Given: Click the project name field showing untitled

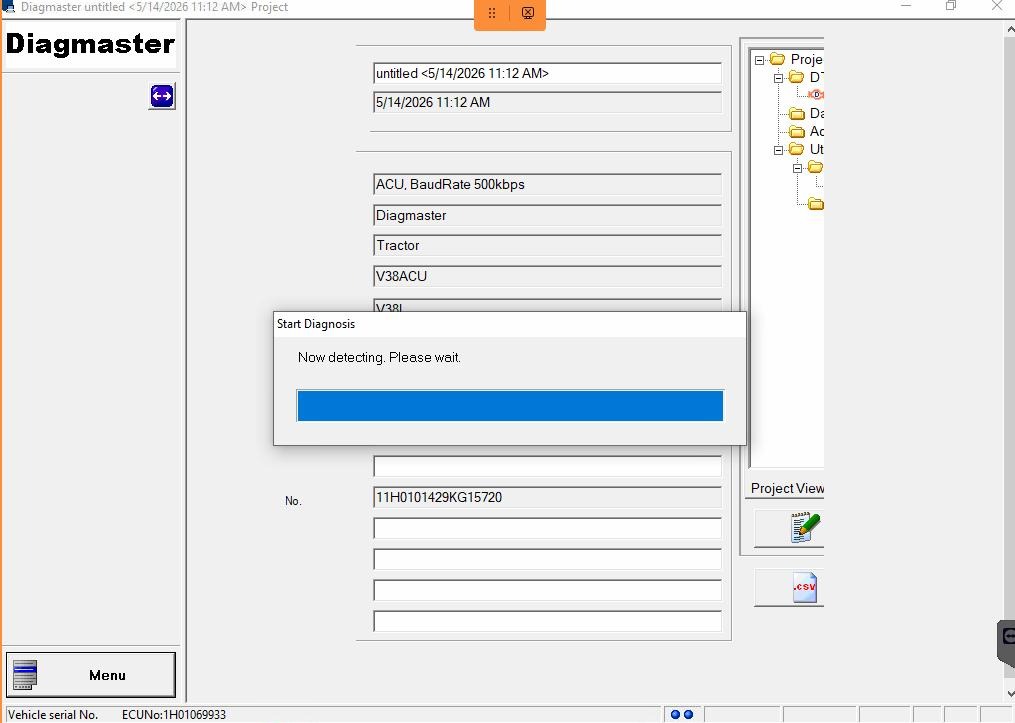Looking at the screenshot, I should pos(547,73).
